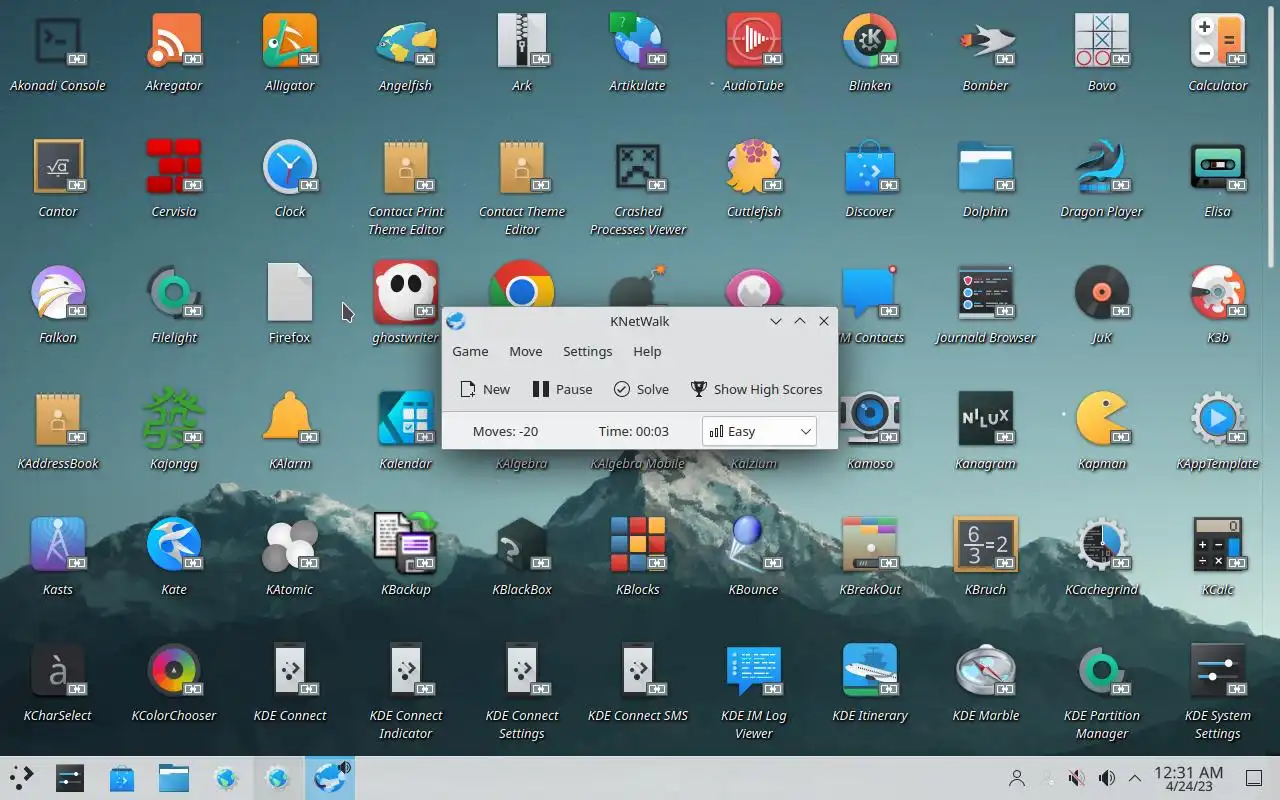The width and height of the screenshot is (1280, 800).
Task: Open the Artikulate desktop icon
Action: tap(638, 52)
